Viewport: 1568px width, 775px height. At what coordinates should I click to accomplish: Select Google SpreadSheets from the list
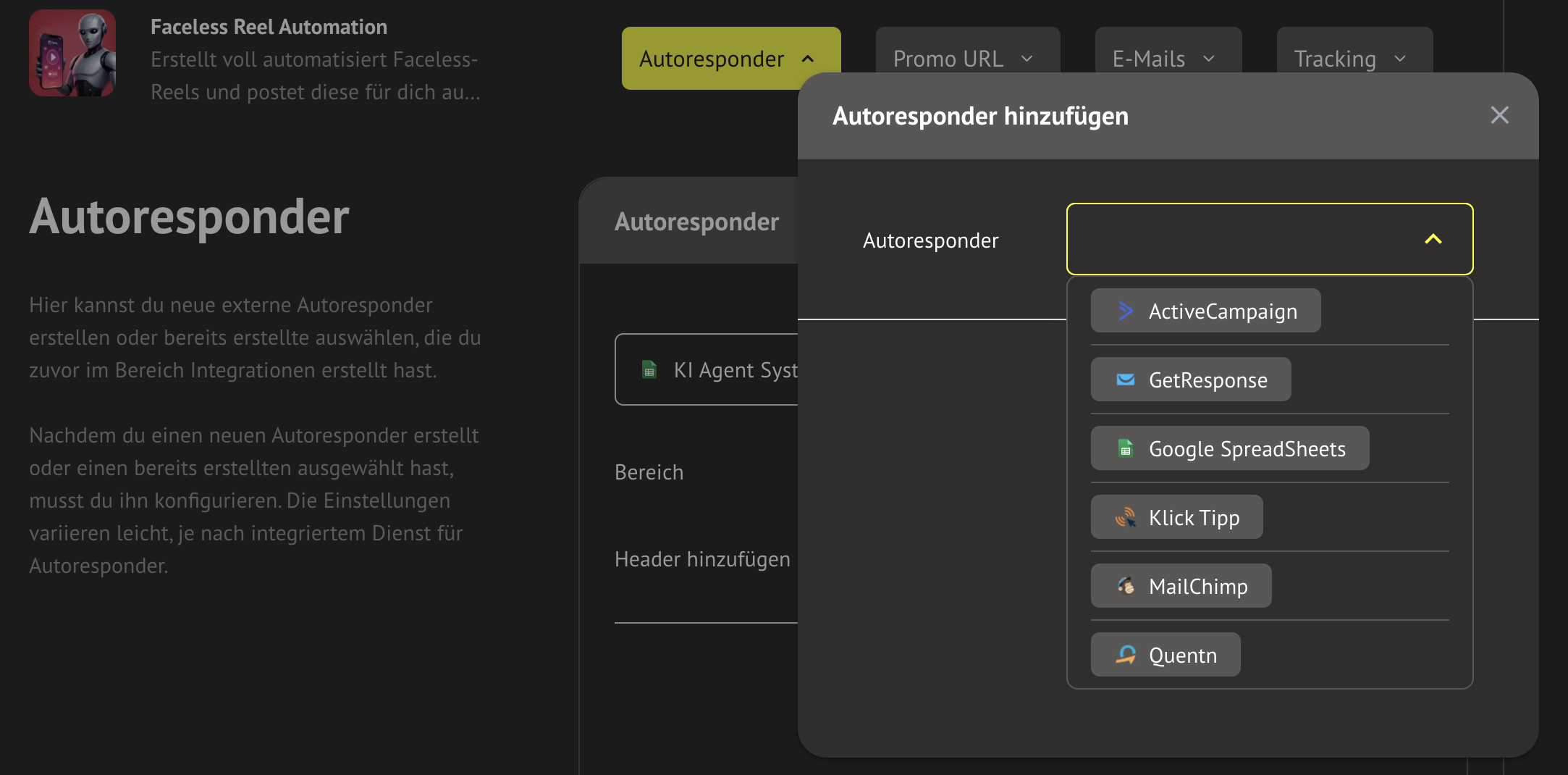1247,449
